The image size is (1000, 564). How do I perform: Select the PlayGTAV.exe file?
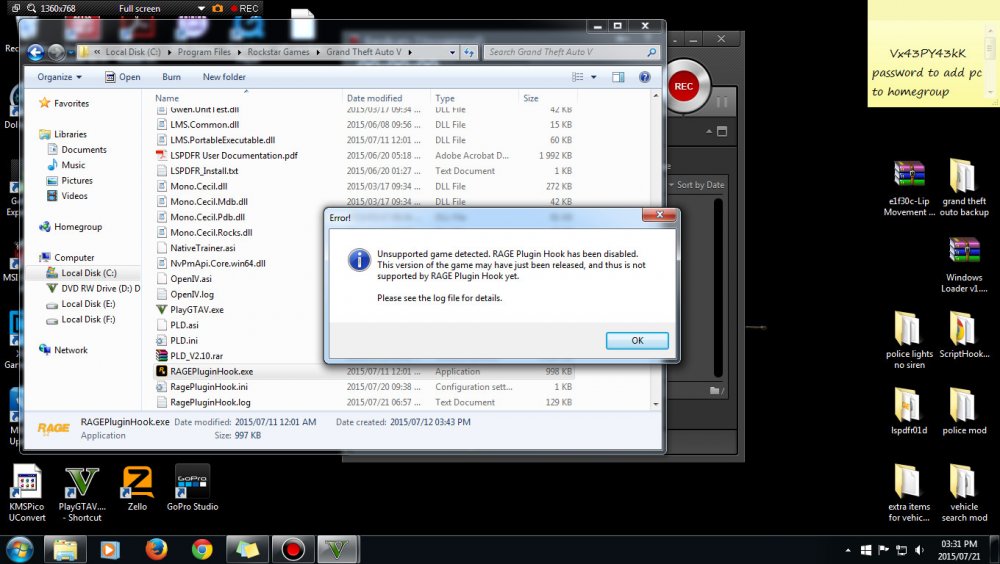[x=196, y=310]
